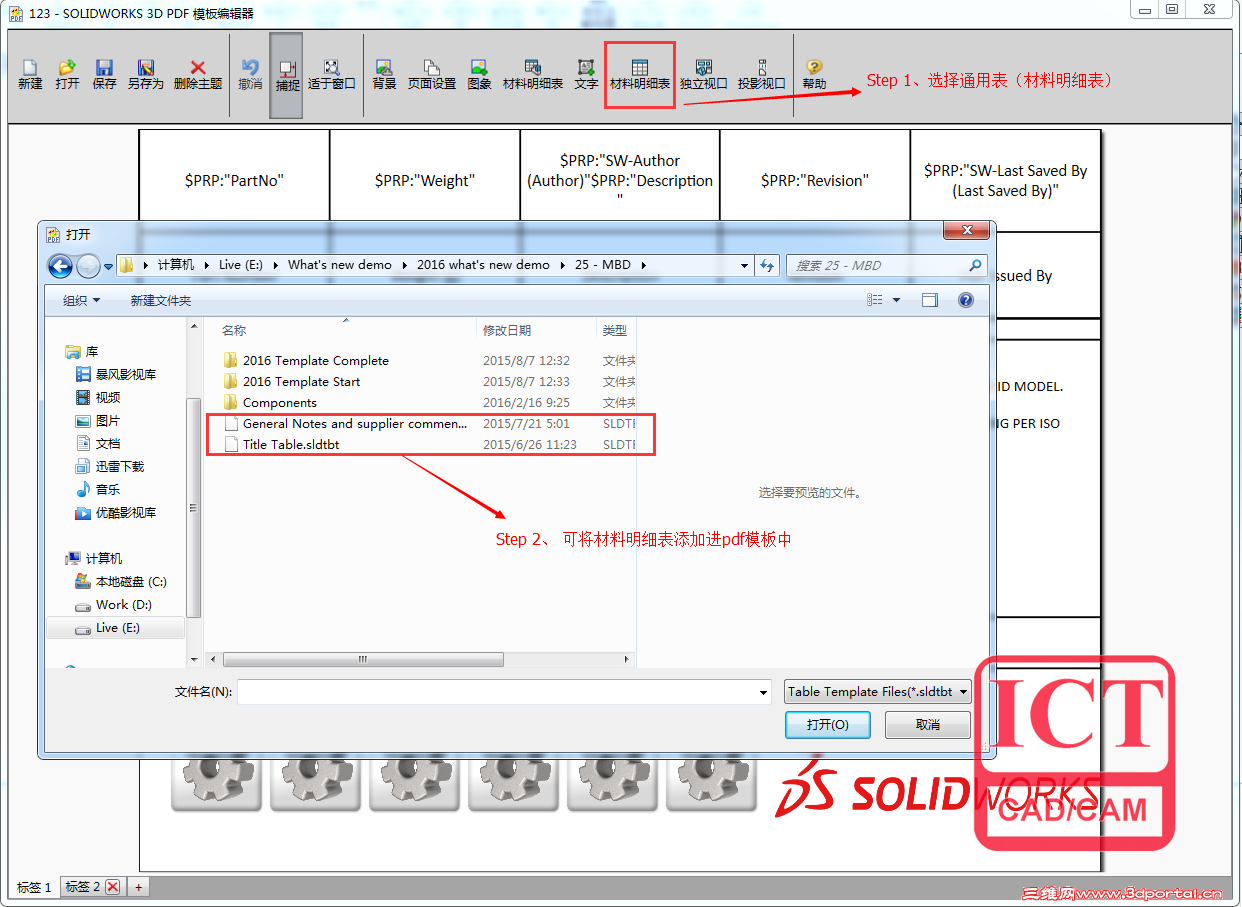Sort by the 类型 (Type) column header
The image size is (1242, 907).
coord(616,330)
